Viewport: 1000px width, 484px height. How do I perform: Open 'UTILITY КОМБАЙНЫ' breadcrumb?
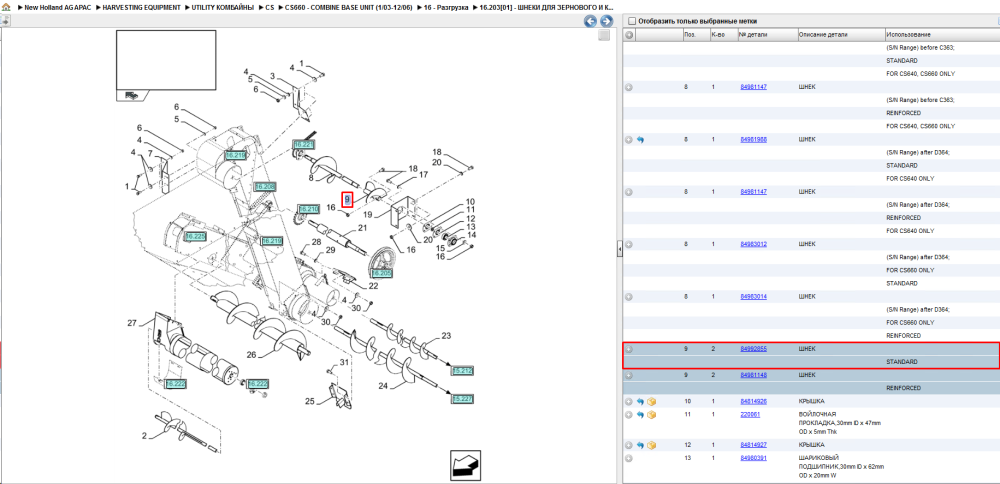[x=223, y=7]
